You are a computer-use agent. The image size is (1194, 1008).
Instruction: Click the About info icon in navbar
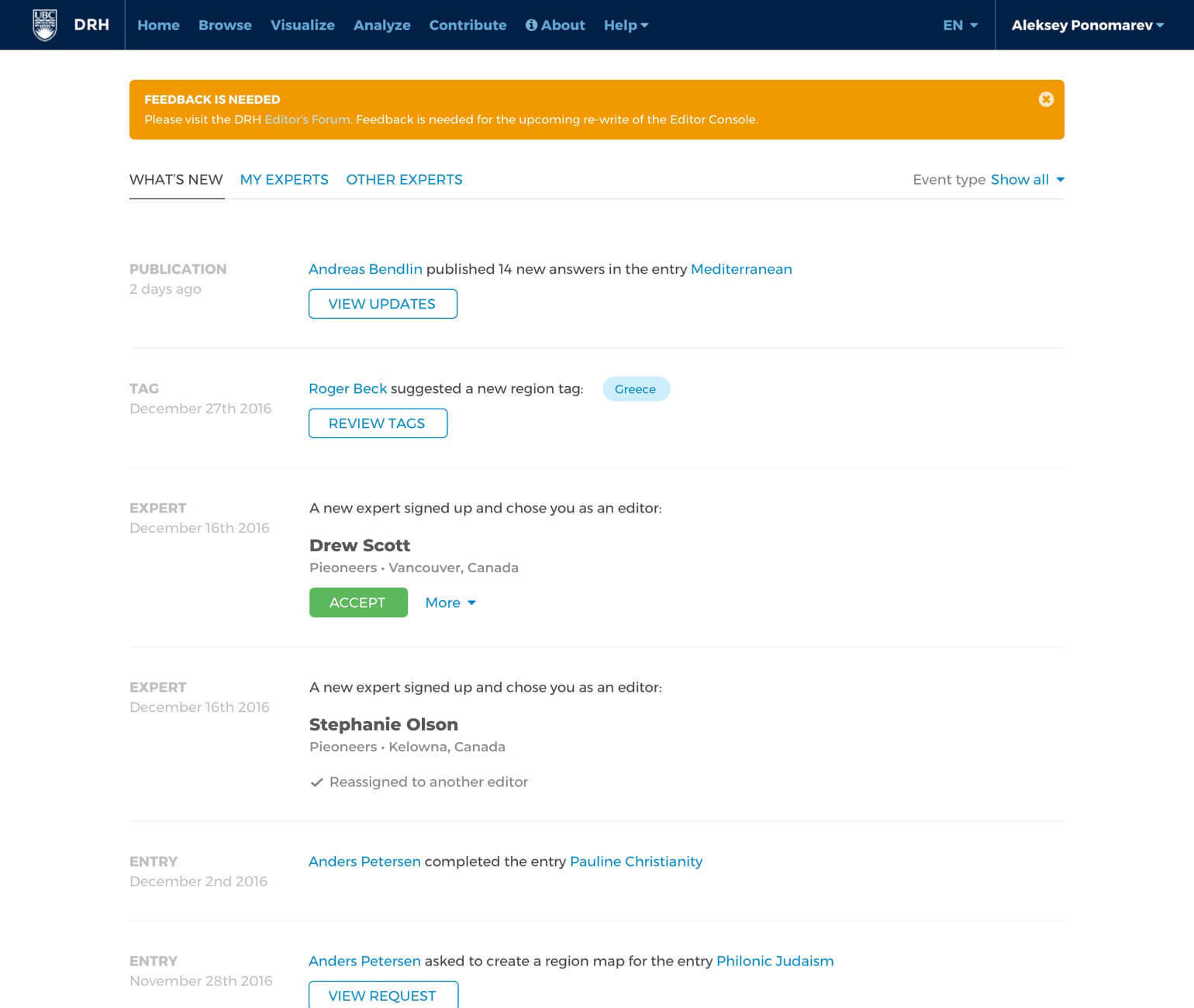(531, 25)
